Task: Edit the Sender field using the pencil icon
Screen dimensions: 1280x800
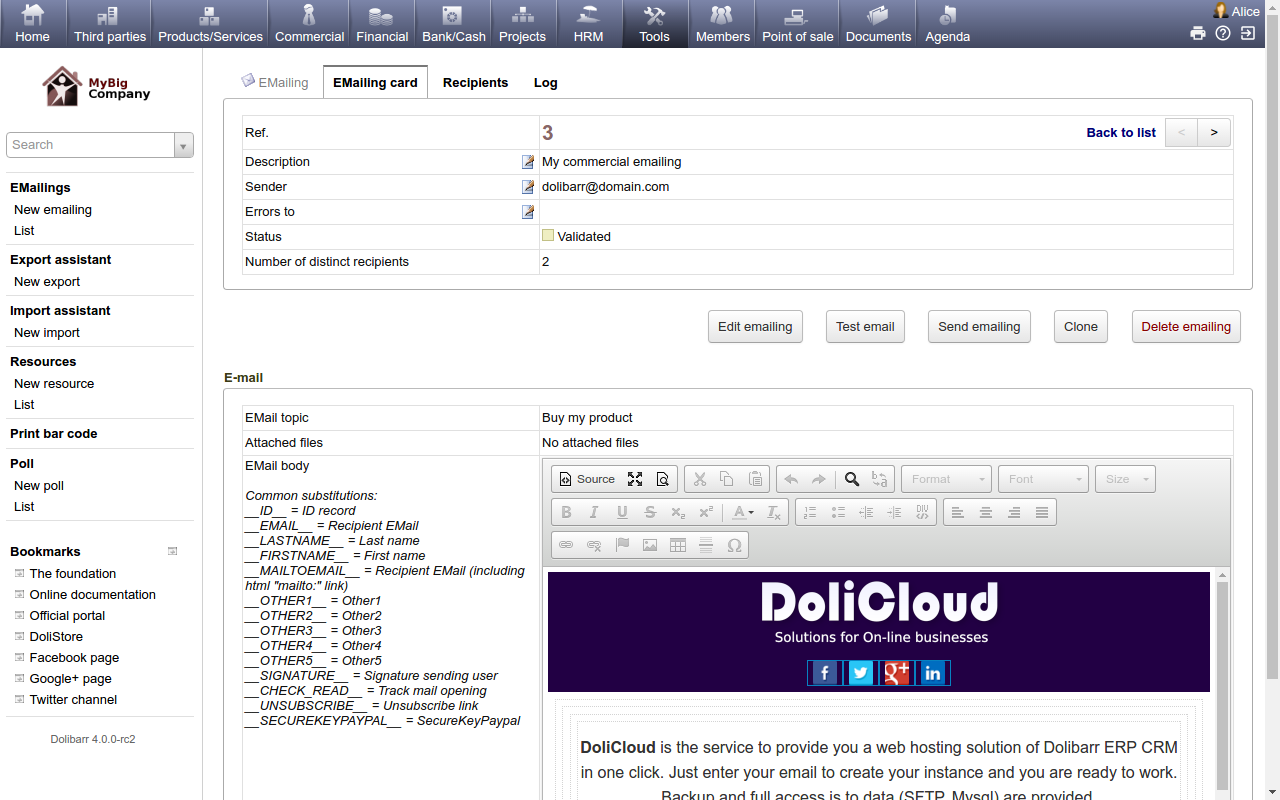Action: tap(528, 187)
